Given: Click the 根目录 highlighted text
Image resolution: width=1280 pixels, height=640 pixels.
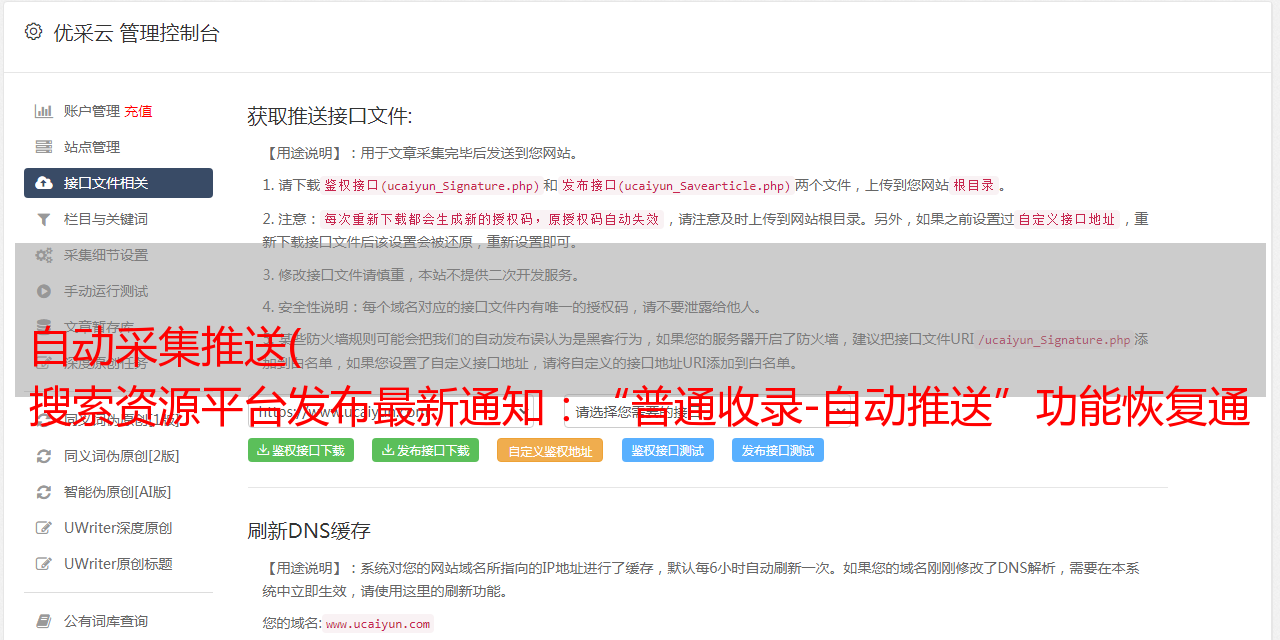Looking at the screenshot, I should point(975,186).
